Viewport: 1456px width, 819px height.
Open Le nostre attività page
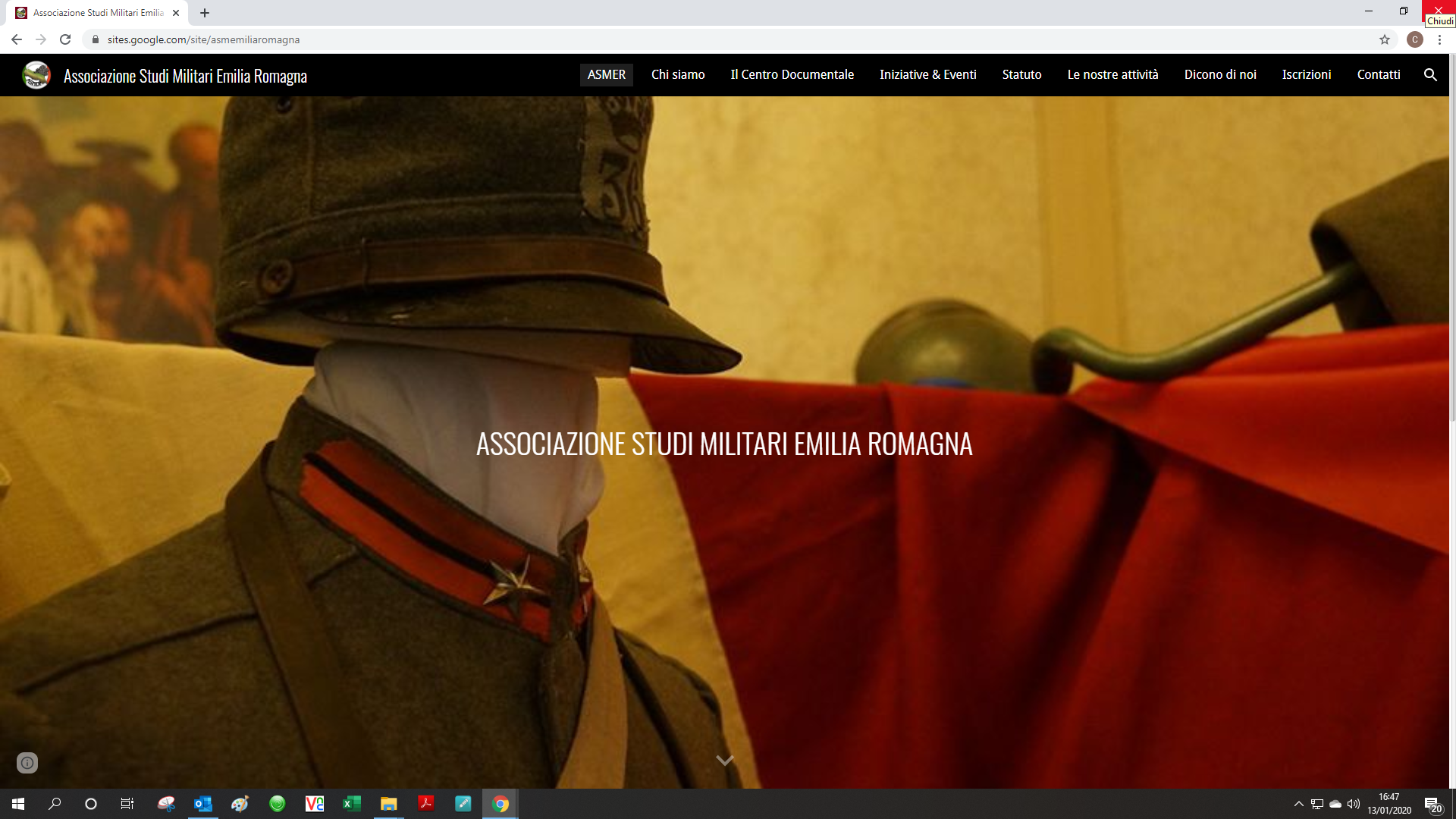pos(1112,74)
